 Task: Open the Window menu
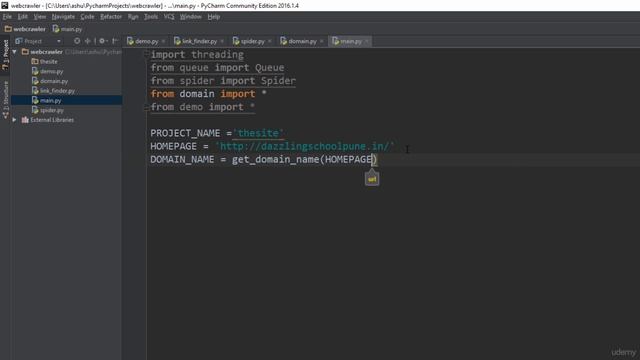(191, 17)
